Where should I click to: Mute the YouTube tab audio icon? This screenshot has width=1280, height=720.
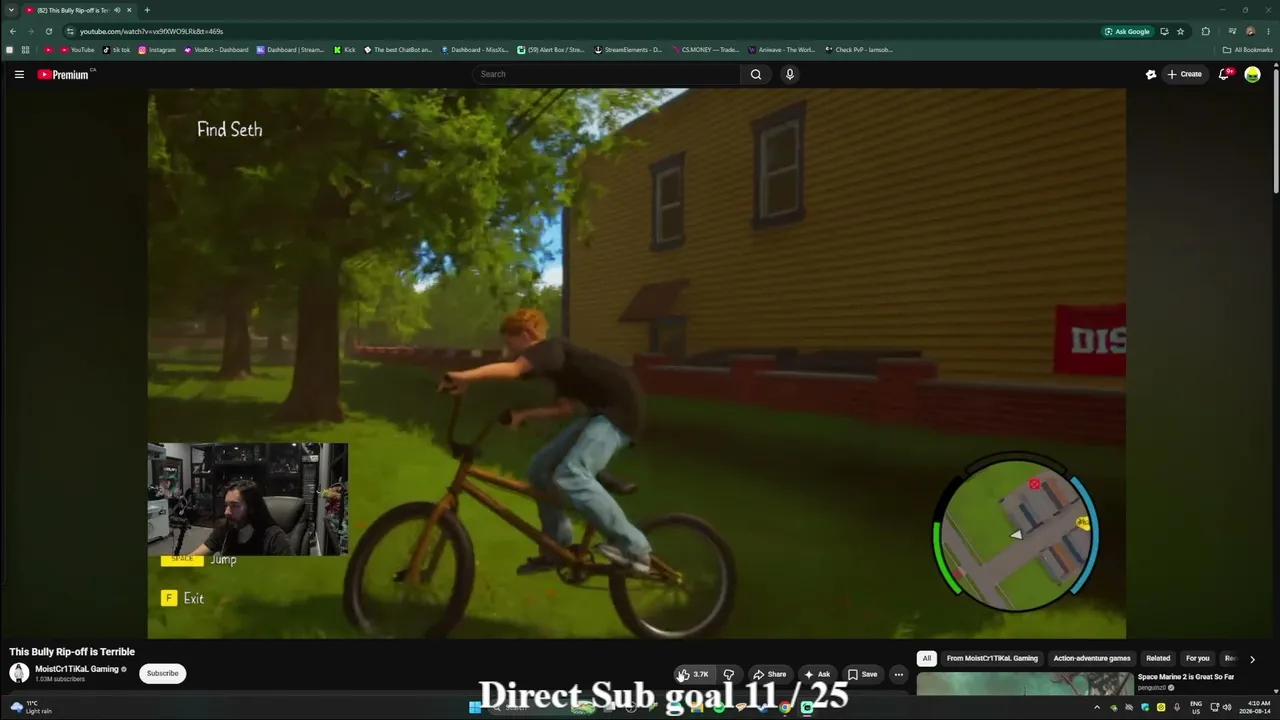117,10
